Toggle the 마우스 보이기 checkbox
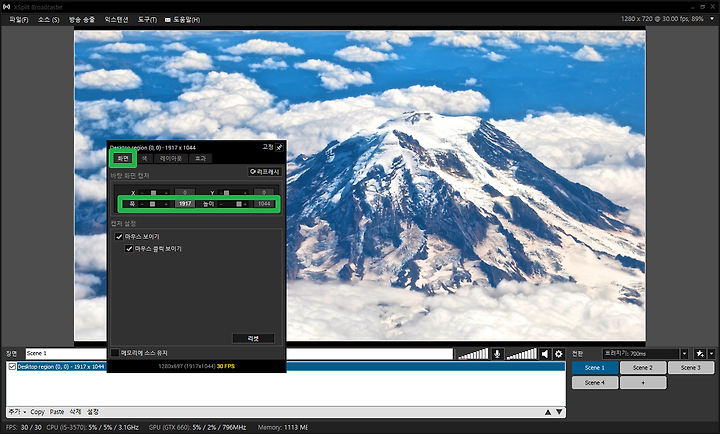 119,237
